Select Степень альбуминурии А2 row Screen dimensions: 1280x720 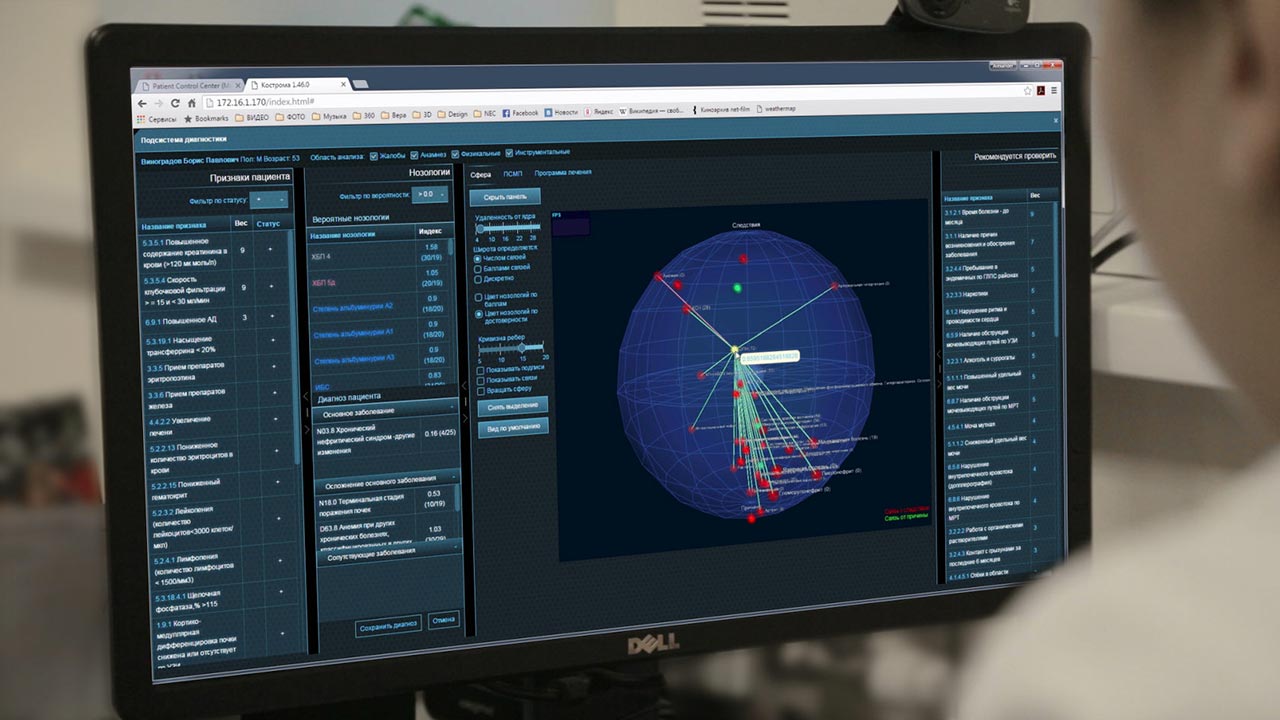coord(380,306)
